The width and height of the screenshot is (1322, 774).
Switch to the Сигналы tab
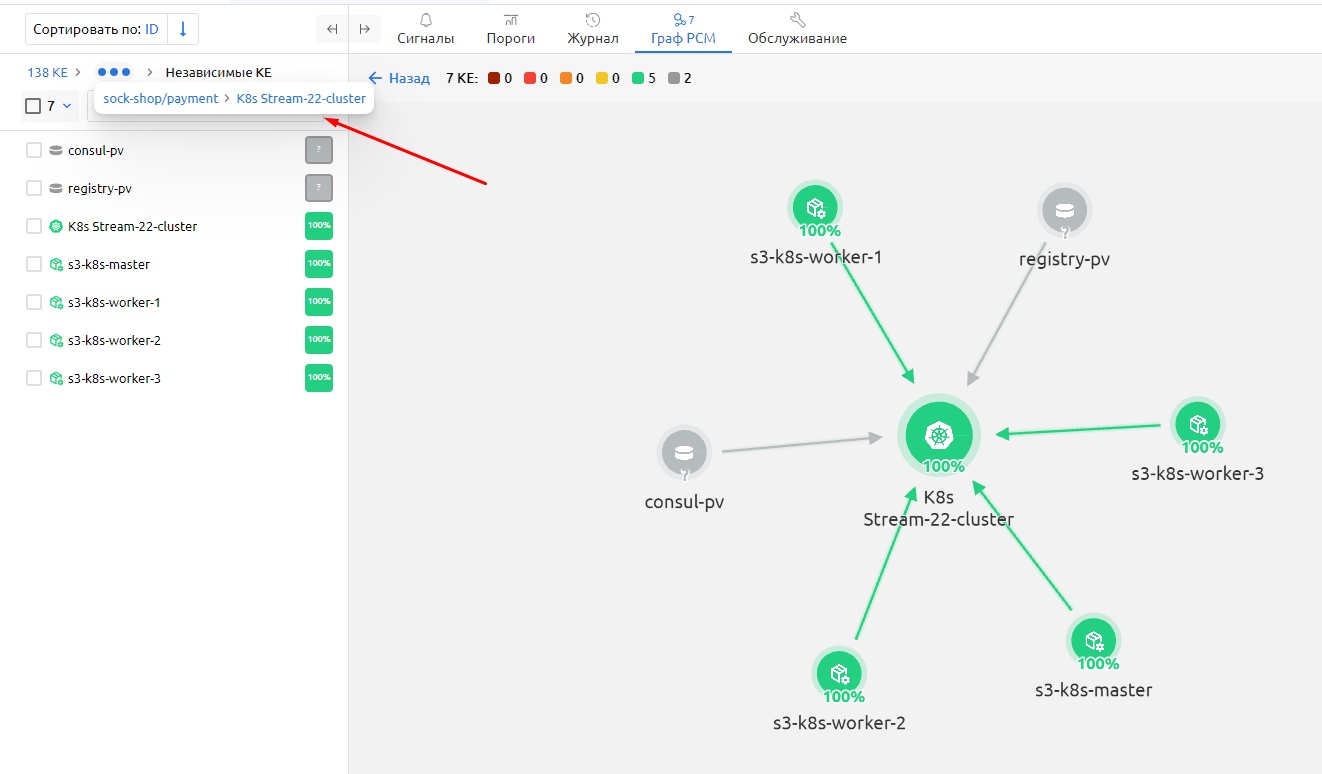pyautogui.click(x=425, y=29)
